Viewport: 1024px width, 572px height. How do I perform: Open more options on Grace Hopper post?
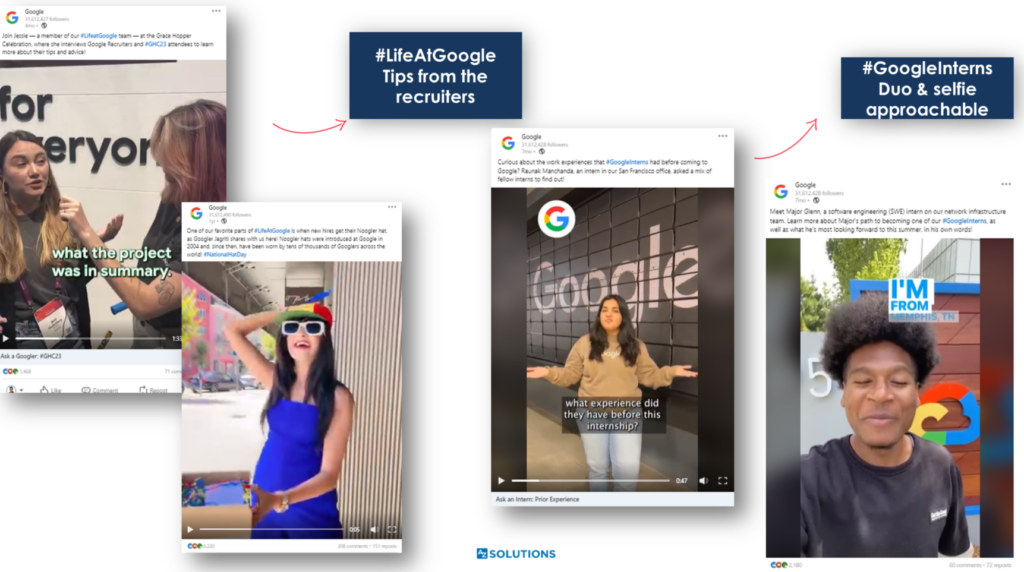point(216,11)
